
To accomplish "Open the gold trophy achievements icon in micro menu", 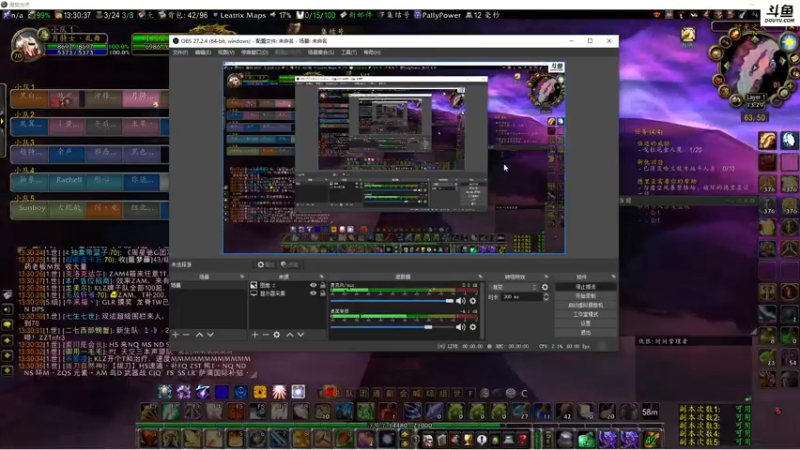I will 468,439.
